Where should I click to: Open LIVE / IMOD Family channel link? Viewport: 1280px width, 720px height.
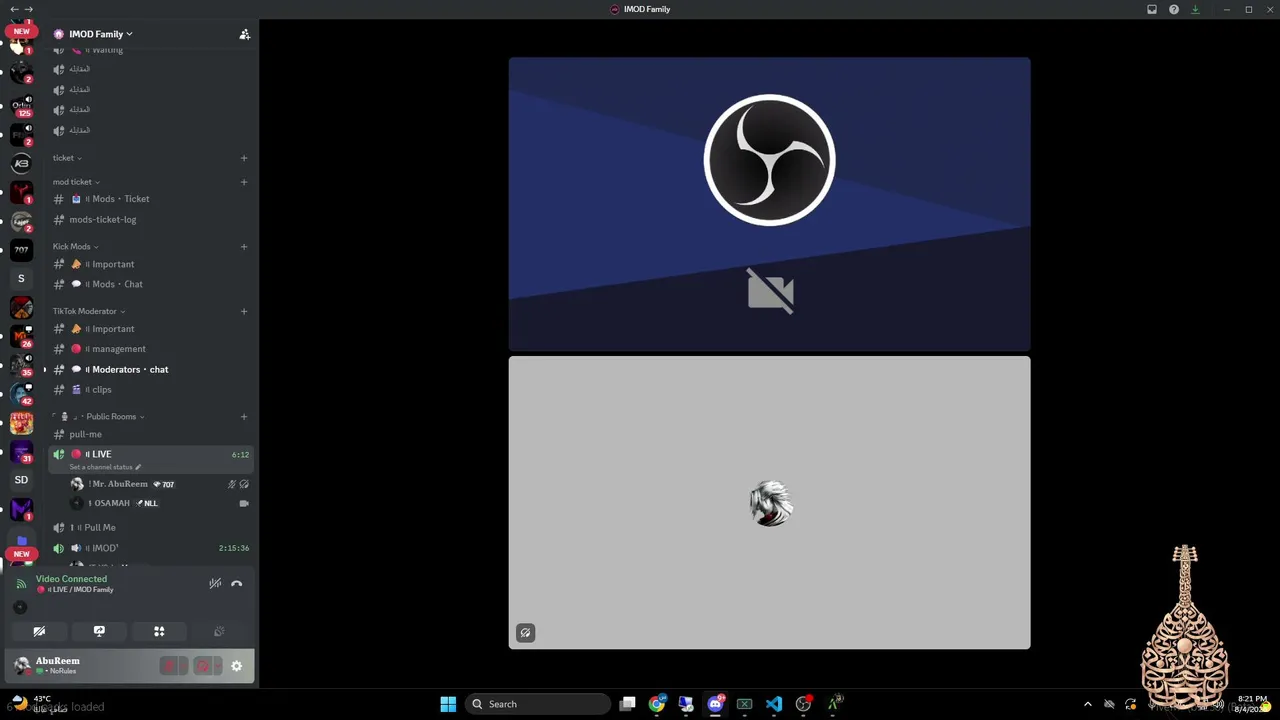[77, 590]
